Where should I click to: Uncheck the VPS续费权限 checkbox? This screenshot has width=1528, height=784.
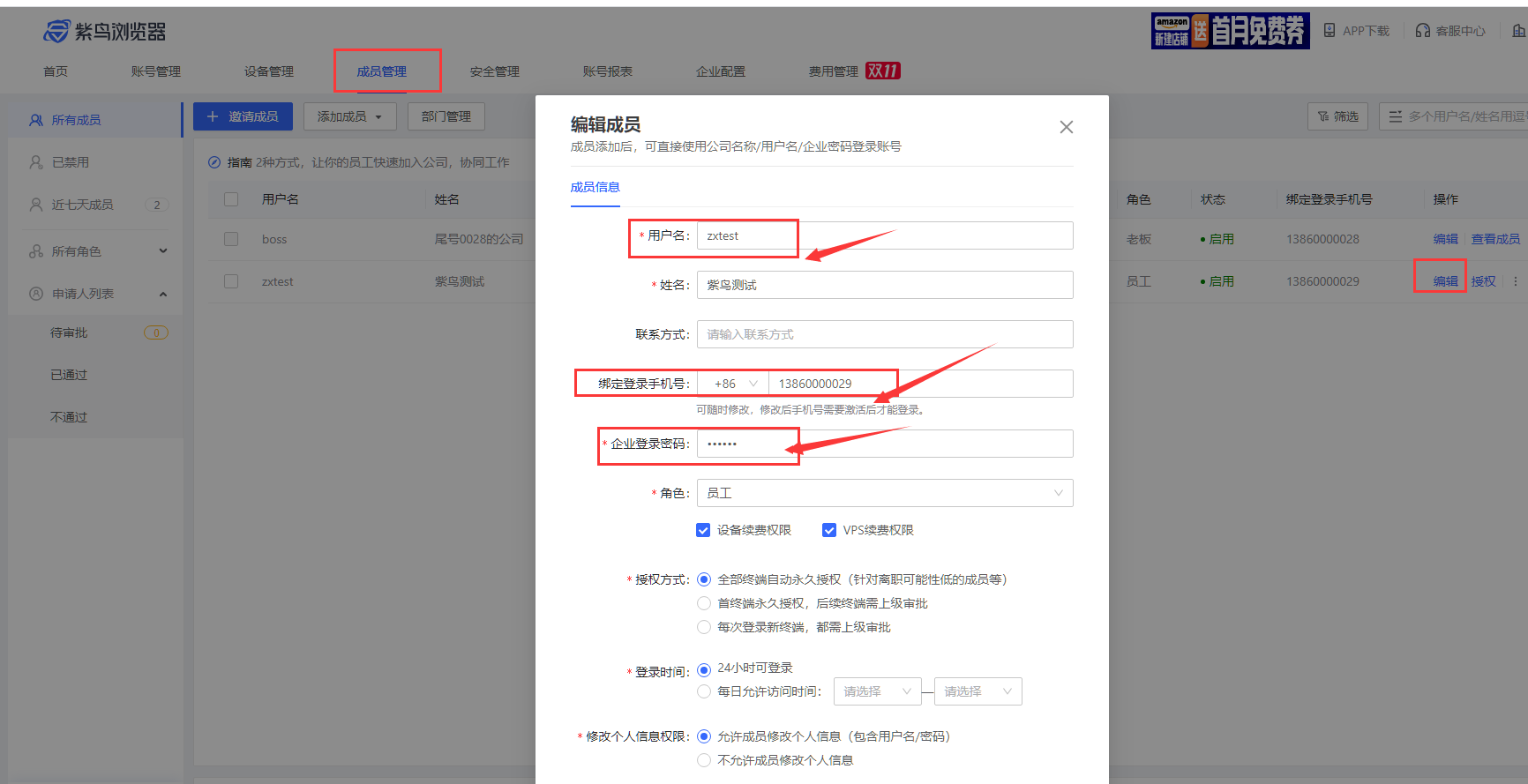click(x=829, y=530)
